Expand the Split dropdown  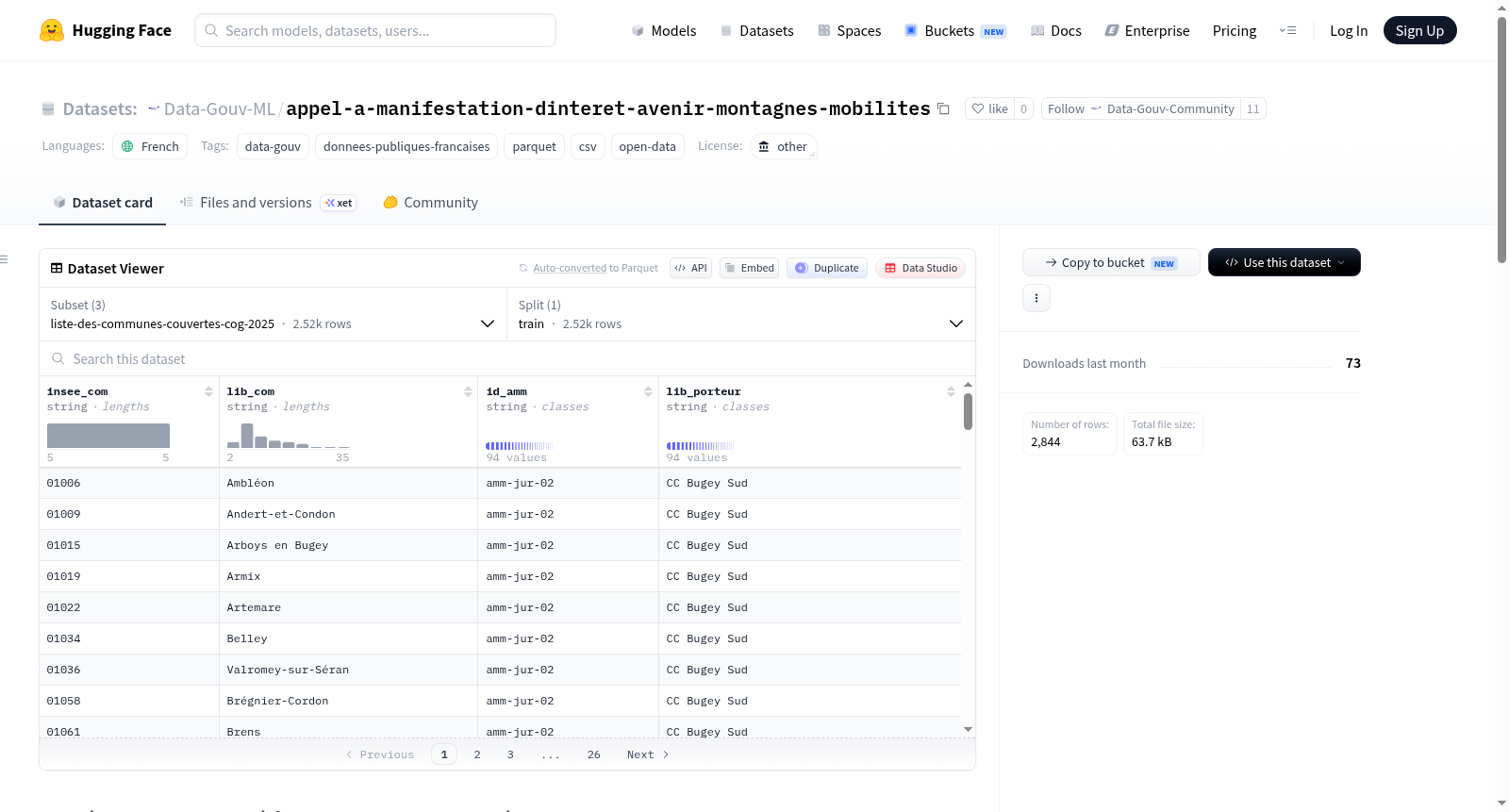click(741, 314)
